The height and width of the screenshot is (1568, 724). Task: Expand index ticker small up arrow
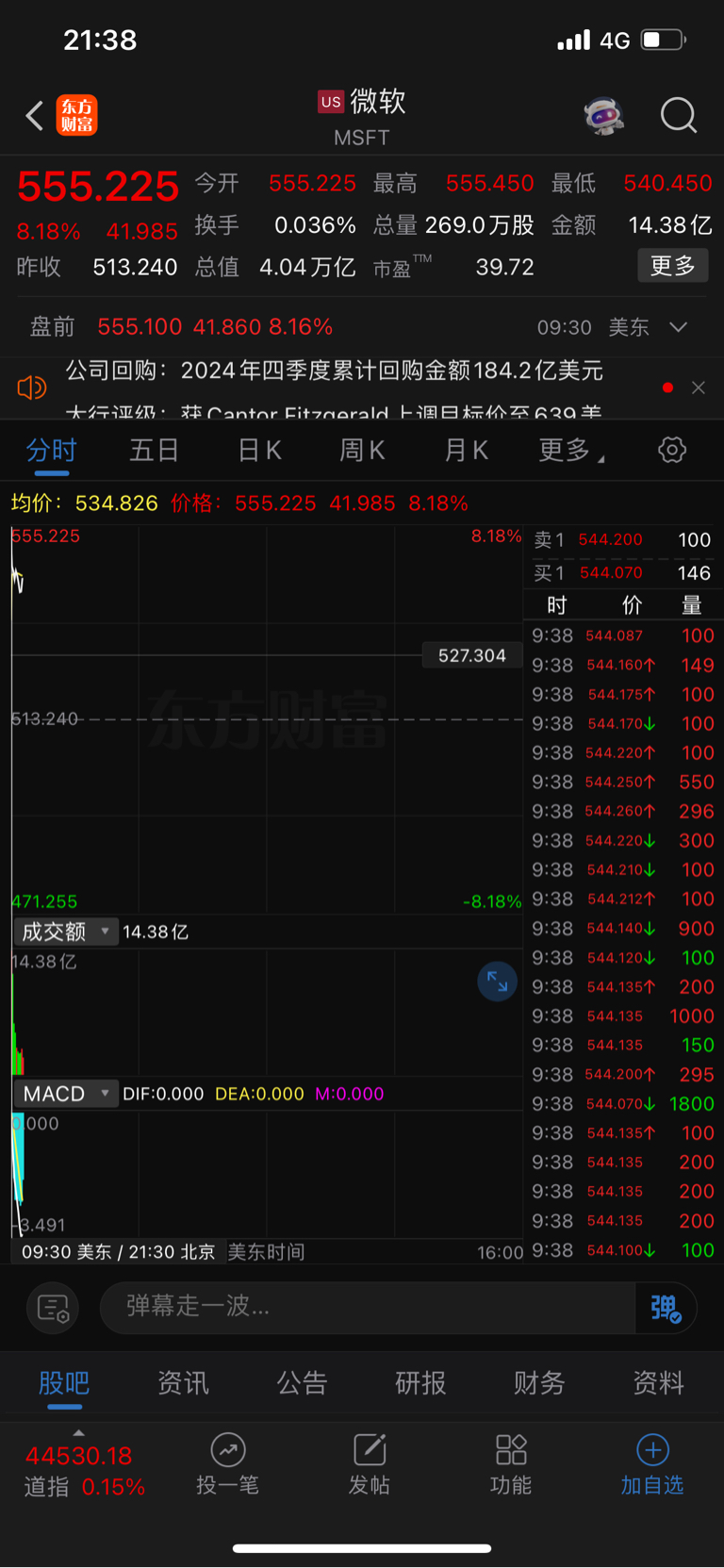tap(79, 1433)
